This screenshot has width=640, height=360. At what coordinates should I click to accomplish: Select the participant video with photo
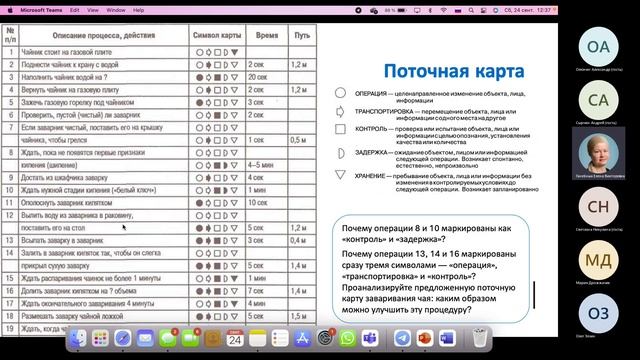pos(598,153)
